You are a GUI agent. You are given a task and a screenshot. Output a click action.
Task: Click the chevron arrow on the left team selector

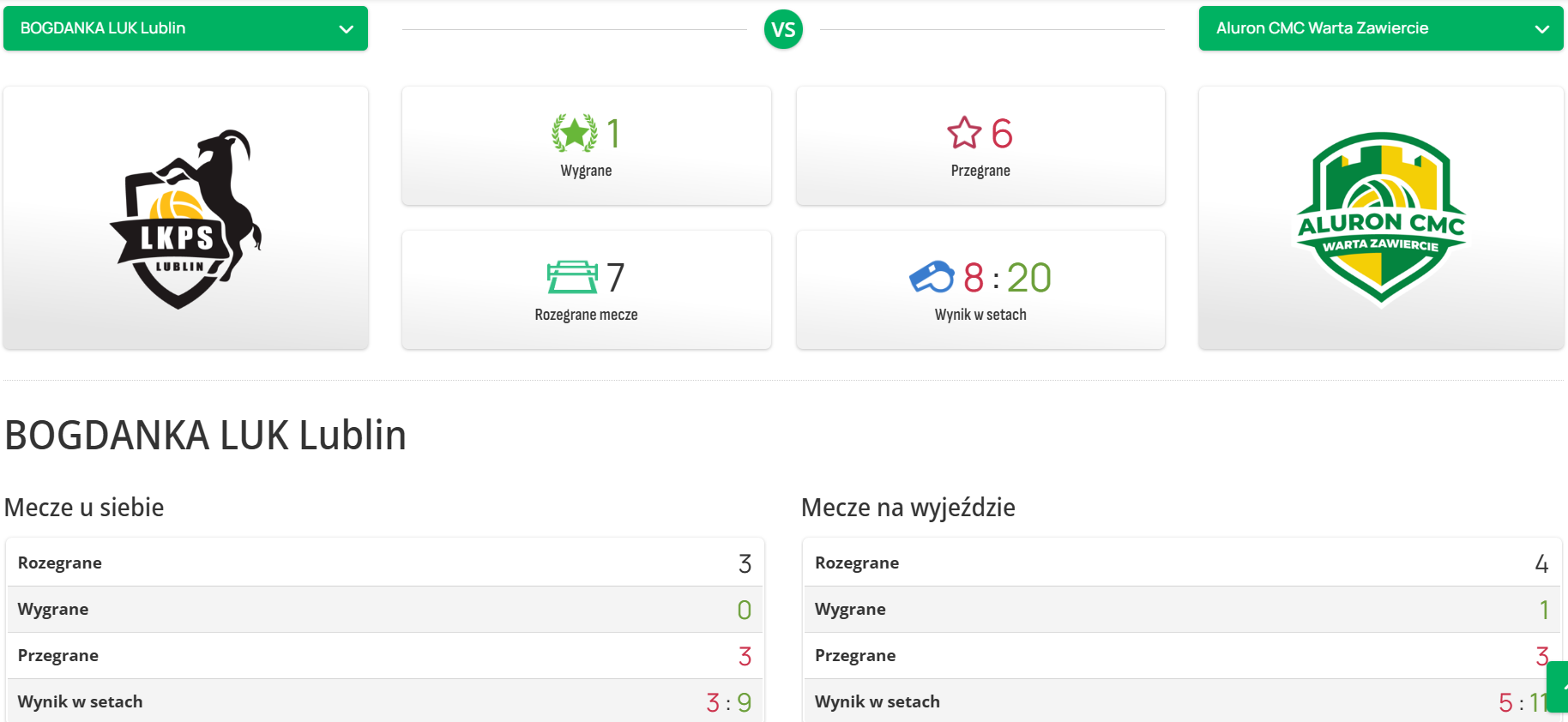pos(347,29)
